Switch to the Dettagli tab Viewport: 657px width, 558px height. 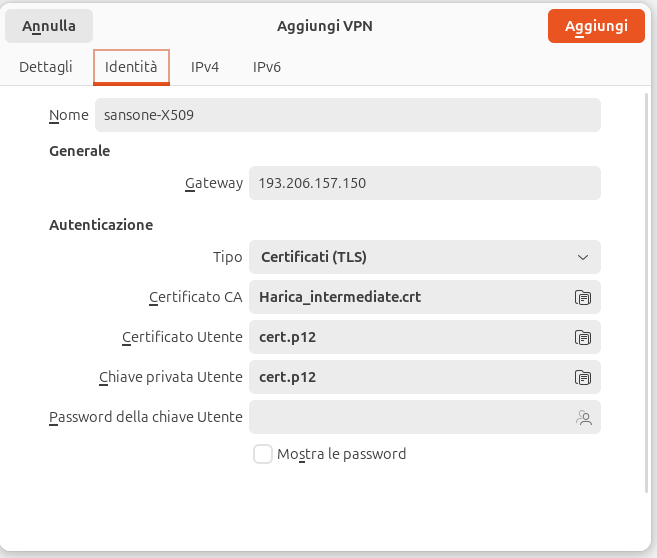[x=46, y=67]
